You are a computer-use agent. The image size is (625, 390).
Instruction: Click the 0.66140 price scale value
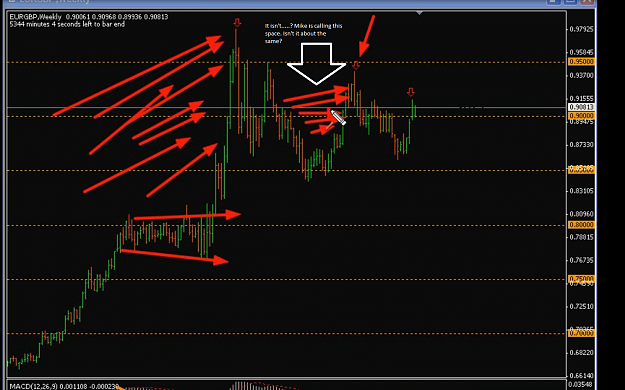click(582, 376)
